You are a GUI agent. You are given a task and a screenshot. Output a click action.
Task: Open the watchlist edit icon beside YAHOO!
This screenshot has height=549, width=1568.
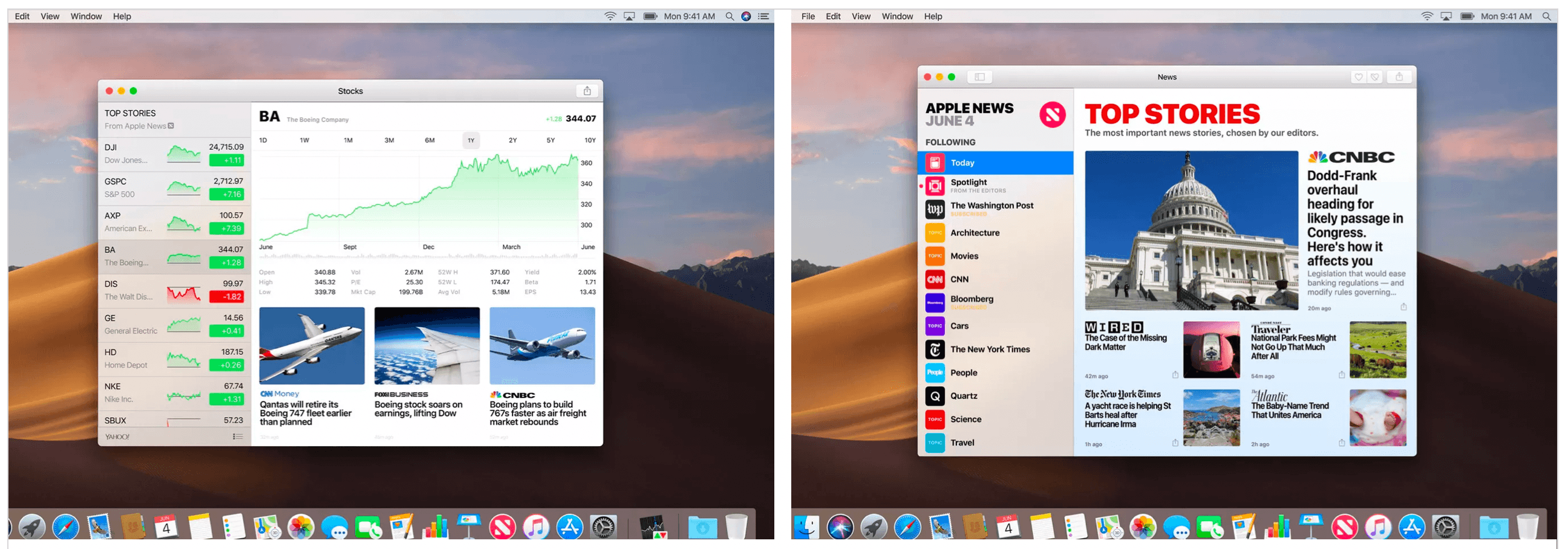238,437
